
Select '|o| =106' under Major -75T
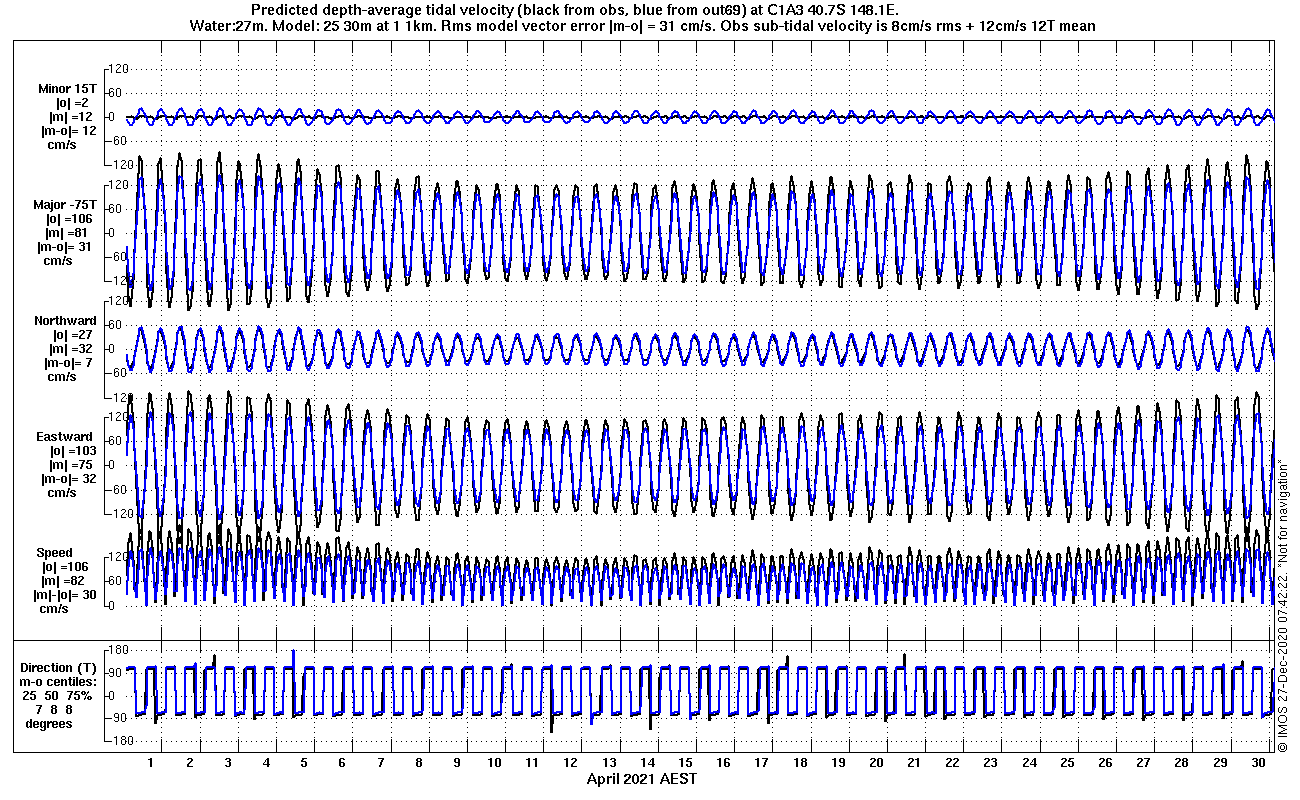click(68, 219)
